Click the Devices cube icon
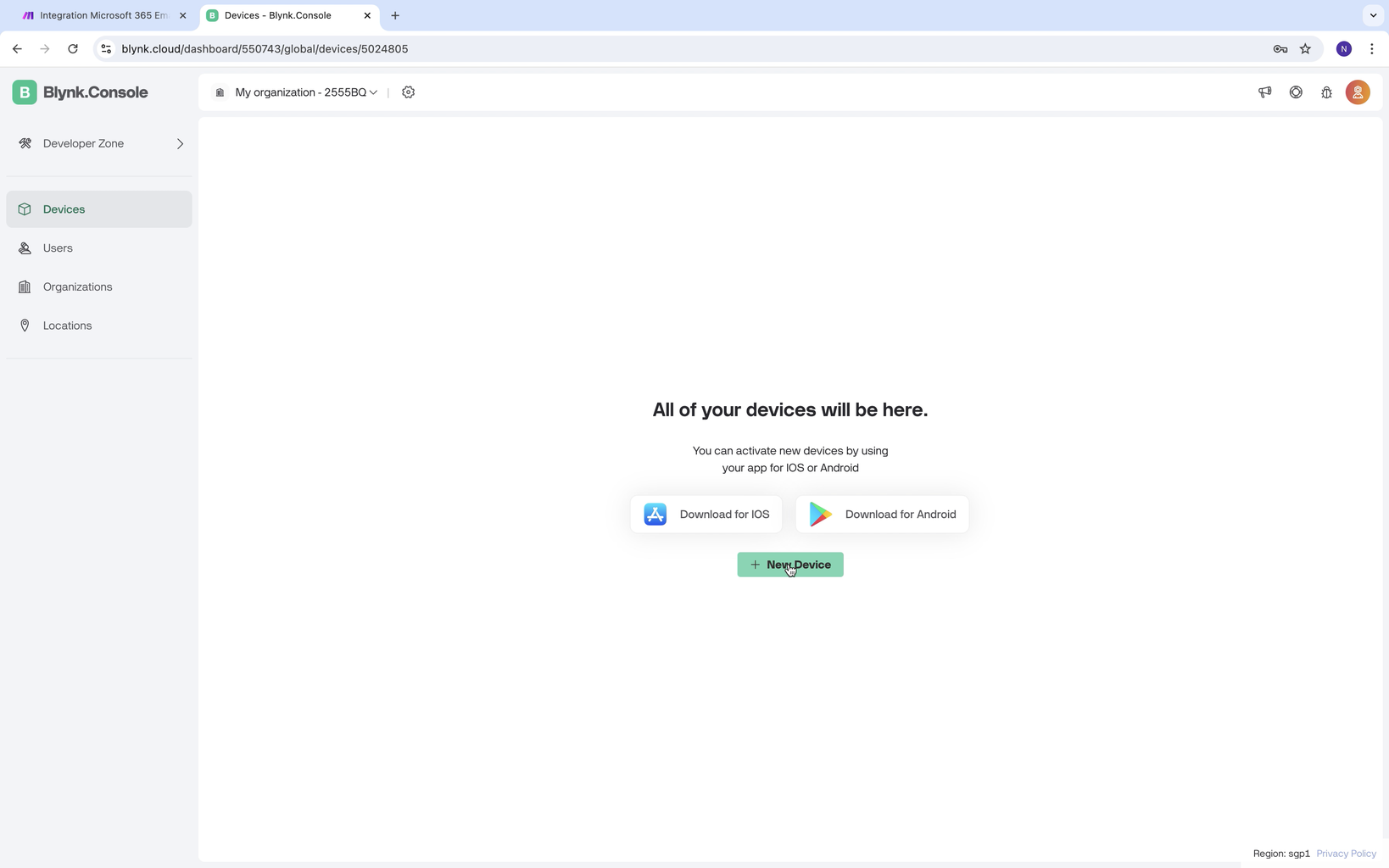This screenshot has width=1389, height=868. click(25, 209)
